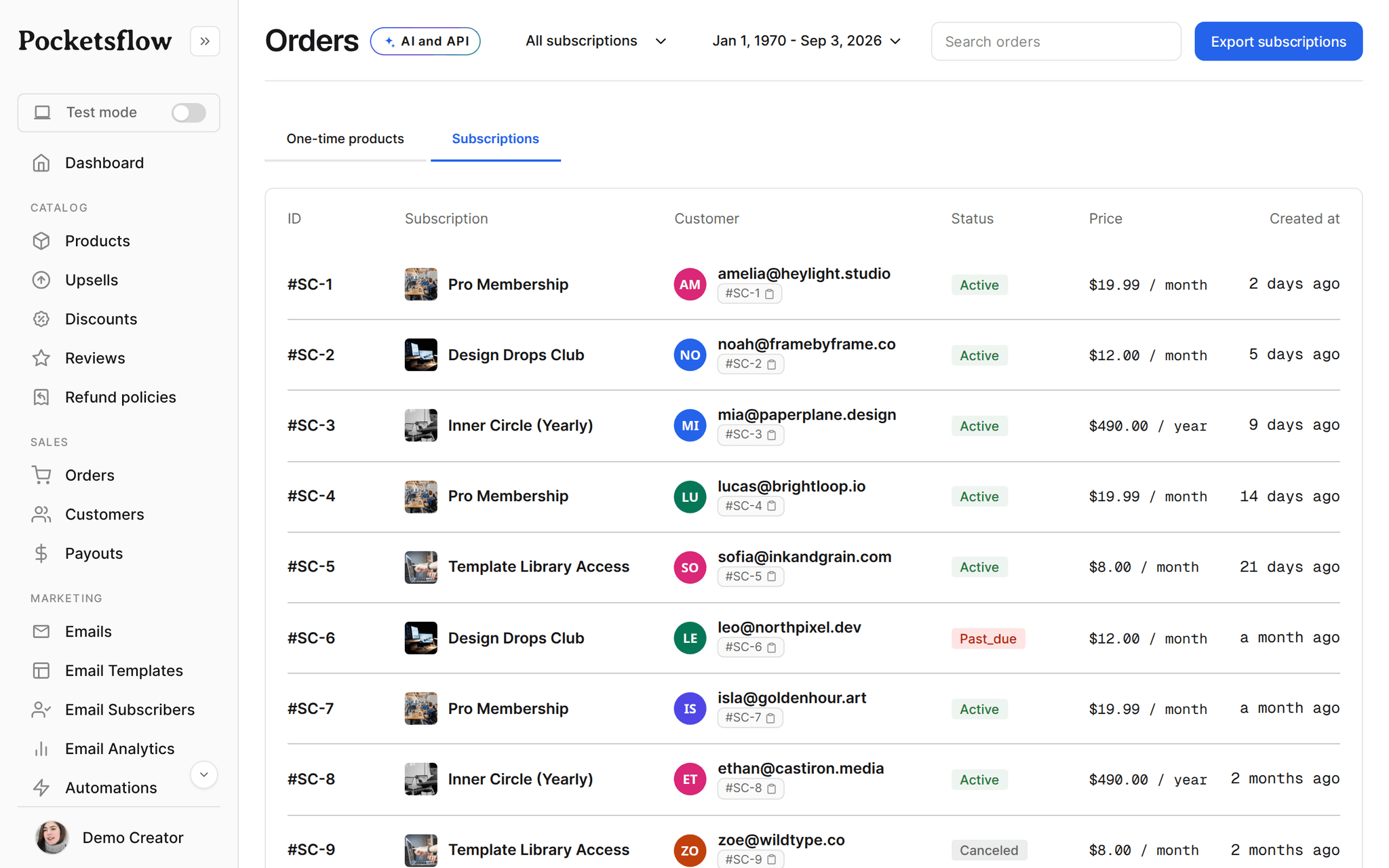This screenshot has width=1389, height=868.
Task: Click the Emails envelope icon
Action: (41, 631)
